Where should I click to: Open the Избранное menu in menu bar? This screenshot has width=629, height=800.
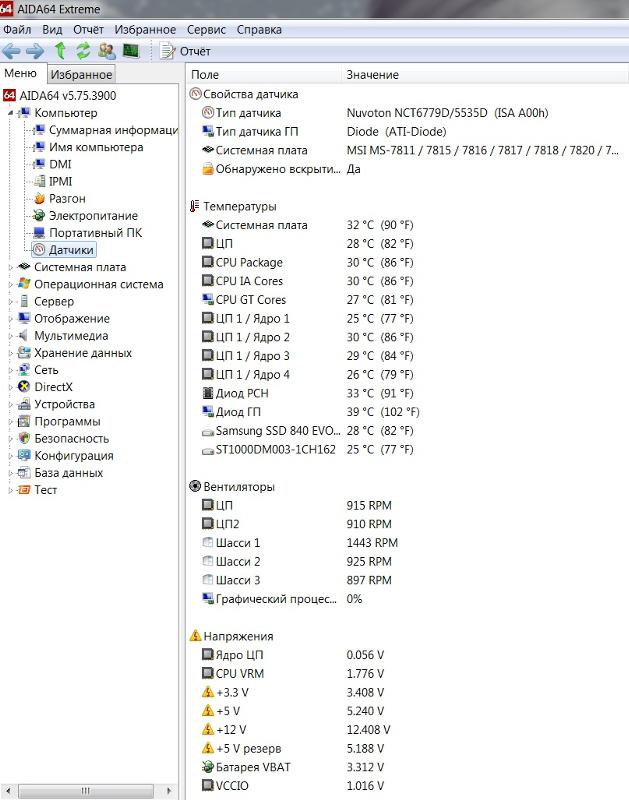[145, 30]
